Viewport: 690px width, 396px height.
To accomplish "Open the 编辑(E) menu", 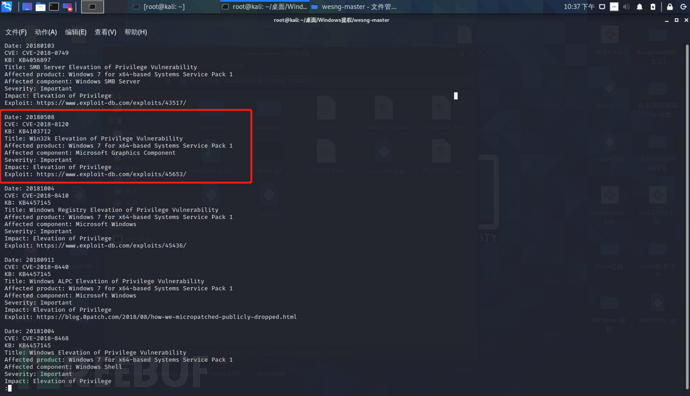I will [x=76, y=32].
